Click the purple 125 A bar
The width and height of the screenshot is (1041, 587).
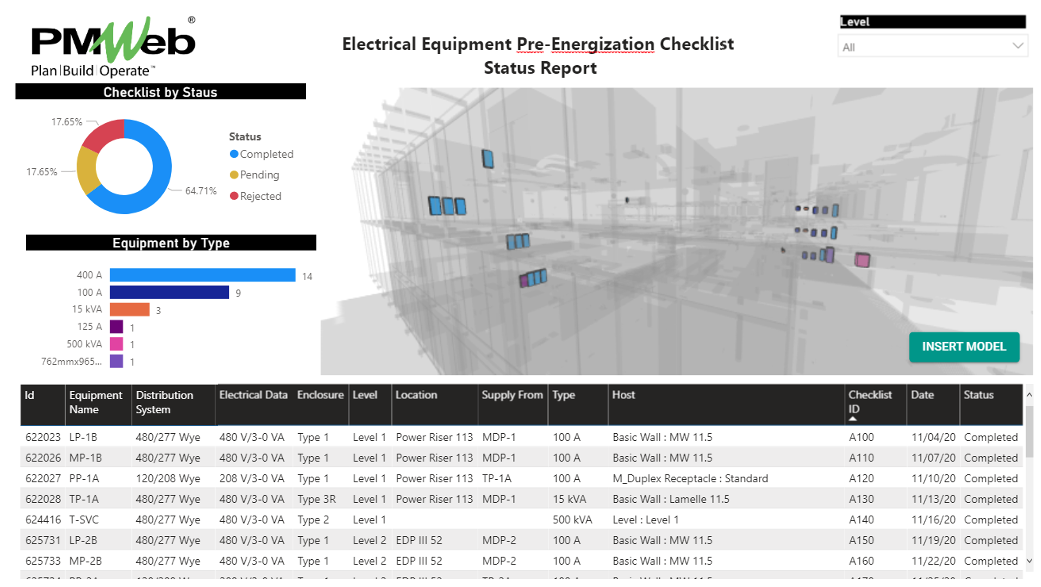pos(116,327)
